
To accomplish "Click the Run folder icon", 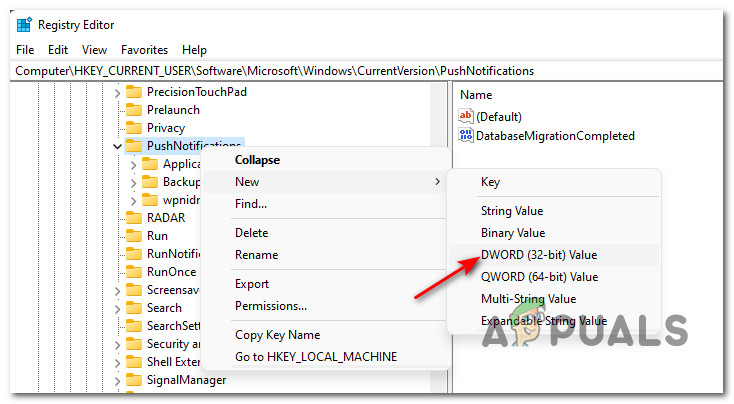I will pos(134,235).
